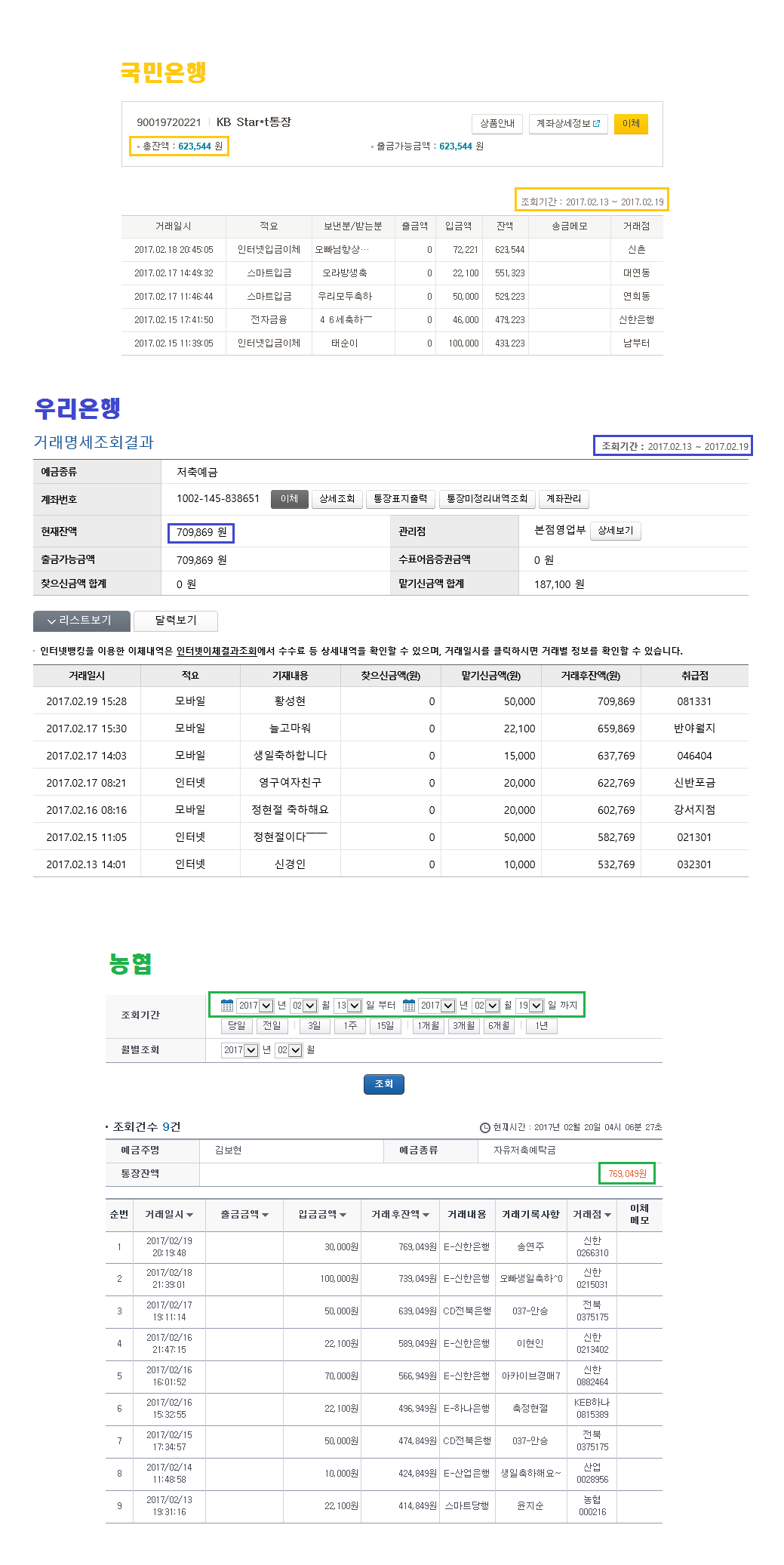This screenshot has width=784, height=1565.
Task: Open 계좌상세정보 in 국민은행
Action: pos(567,124)
